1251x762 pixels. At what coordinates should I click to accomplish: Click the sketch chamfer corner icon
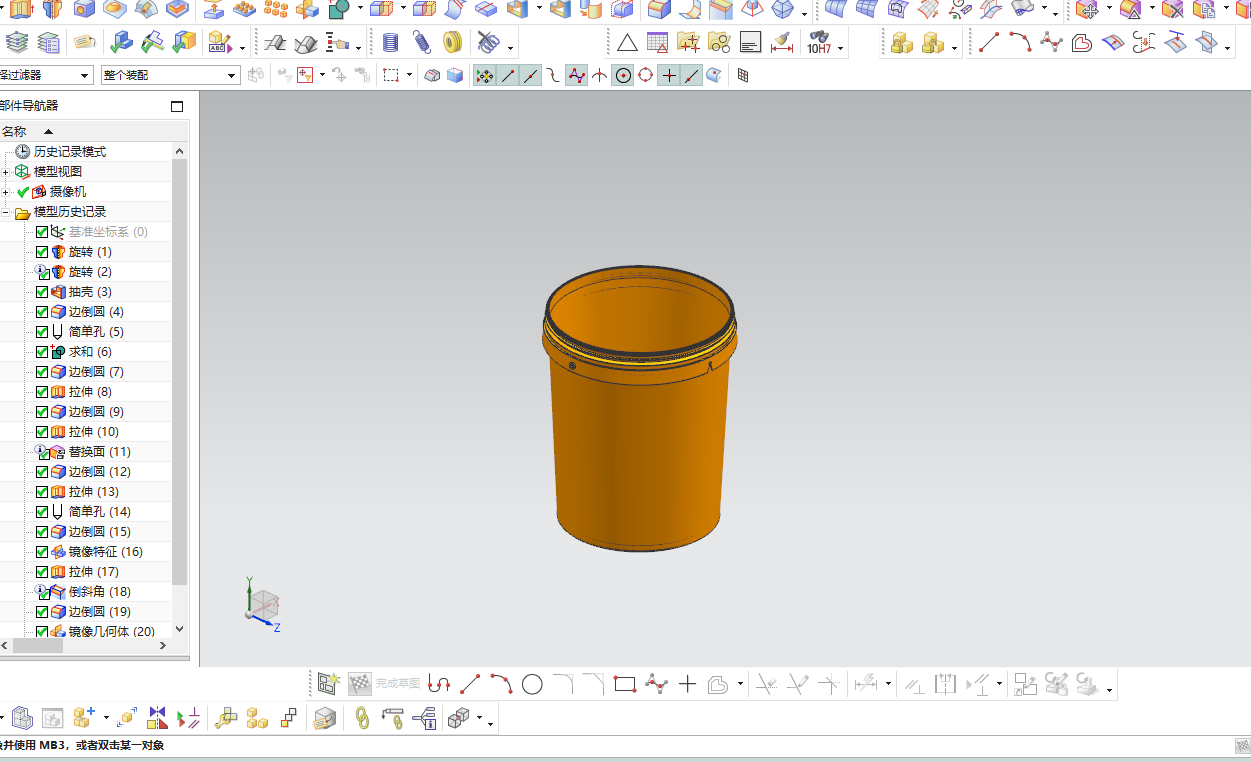point(594,684)
